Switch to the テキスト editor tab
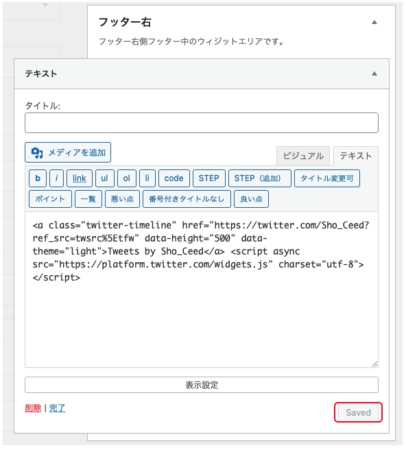This screenshot has width=406, height=450. [356, 156]
